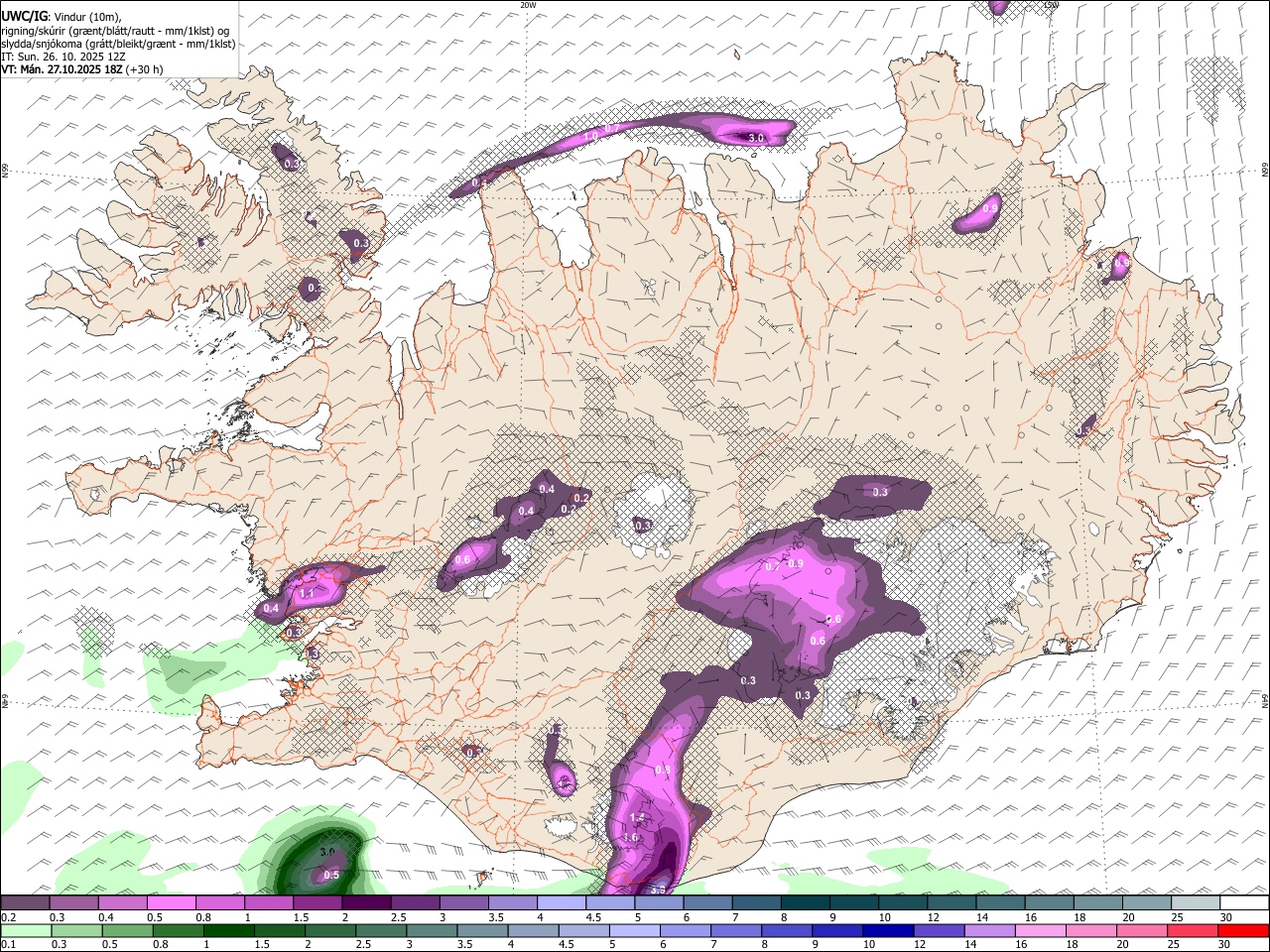Click the '0.5' value in the offshore green rain cell
Screen dimensions: 1270x952
point(331,875)
